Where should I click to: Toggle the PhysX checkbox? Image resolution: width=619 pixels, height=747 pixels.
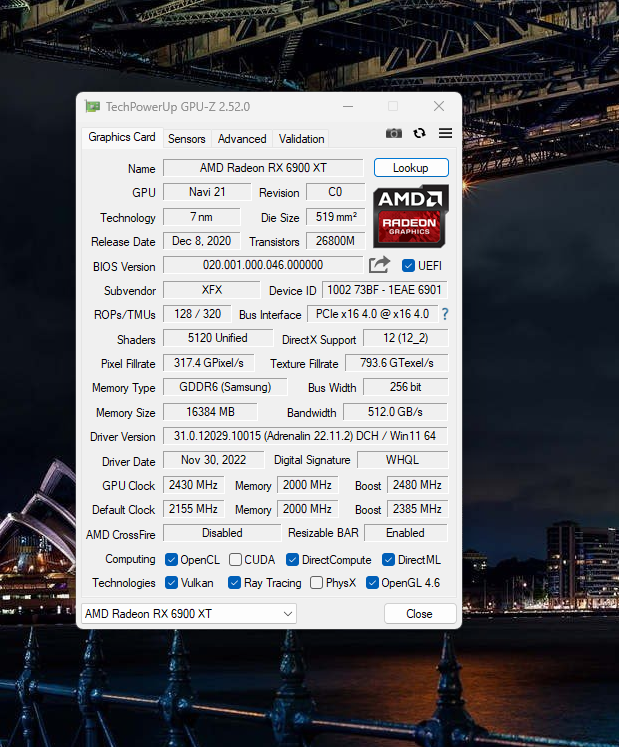coord(316,582)
